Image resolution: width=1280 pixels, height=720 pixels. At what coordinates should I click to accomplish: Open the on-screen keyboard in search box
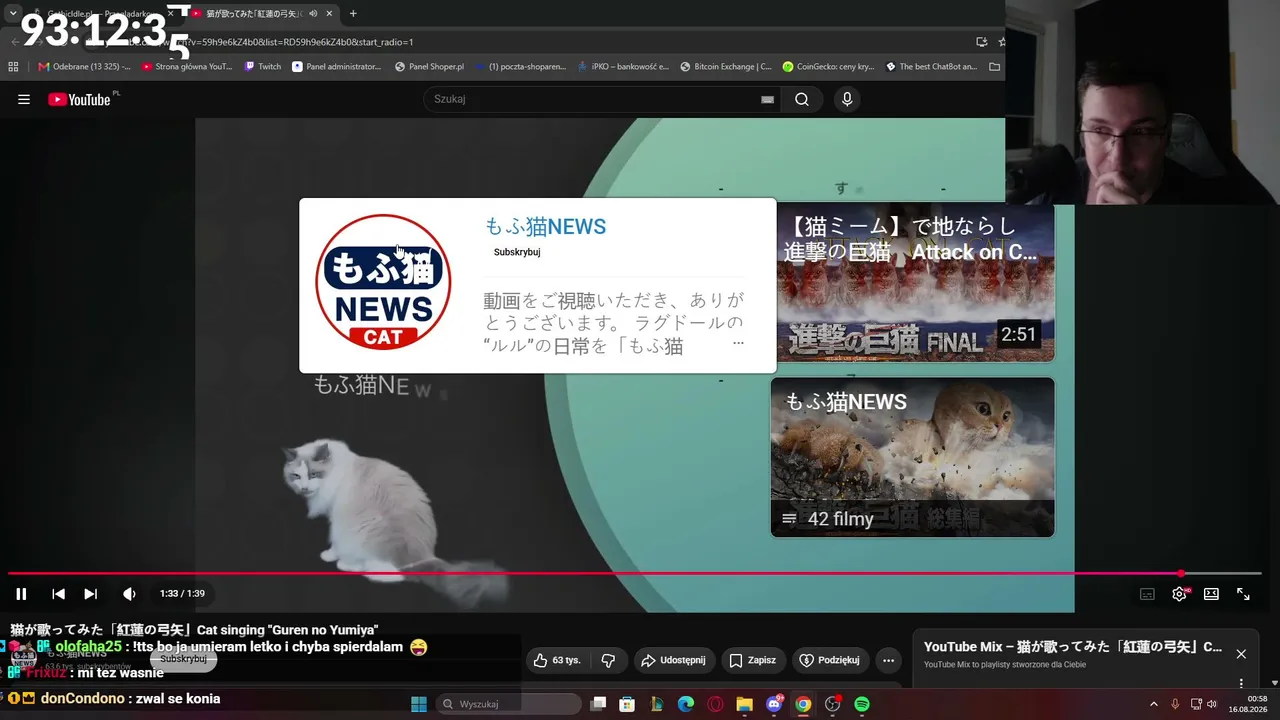tap(767, 99)
